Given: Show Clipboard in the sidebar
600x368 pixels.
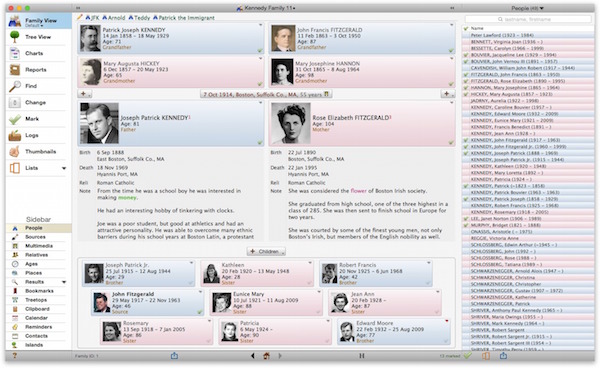Looking at the screenshot, I should 39,309.
